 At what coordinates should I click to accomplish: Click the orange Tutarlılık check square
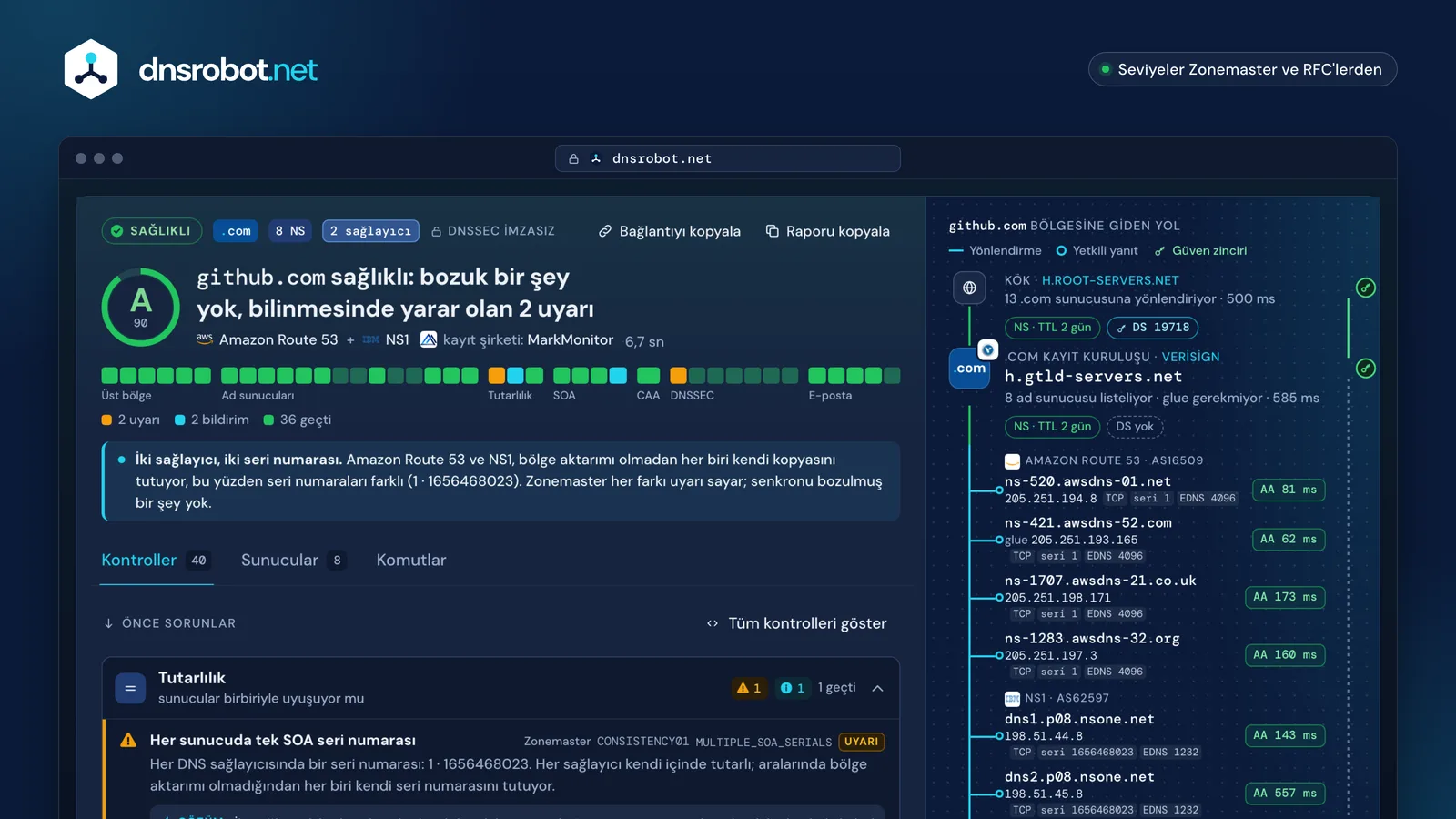click(x=496, y=376)
